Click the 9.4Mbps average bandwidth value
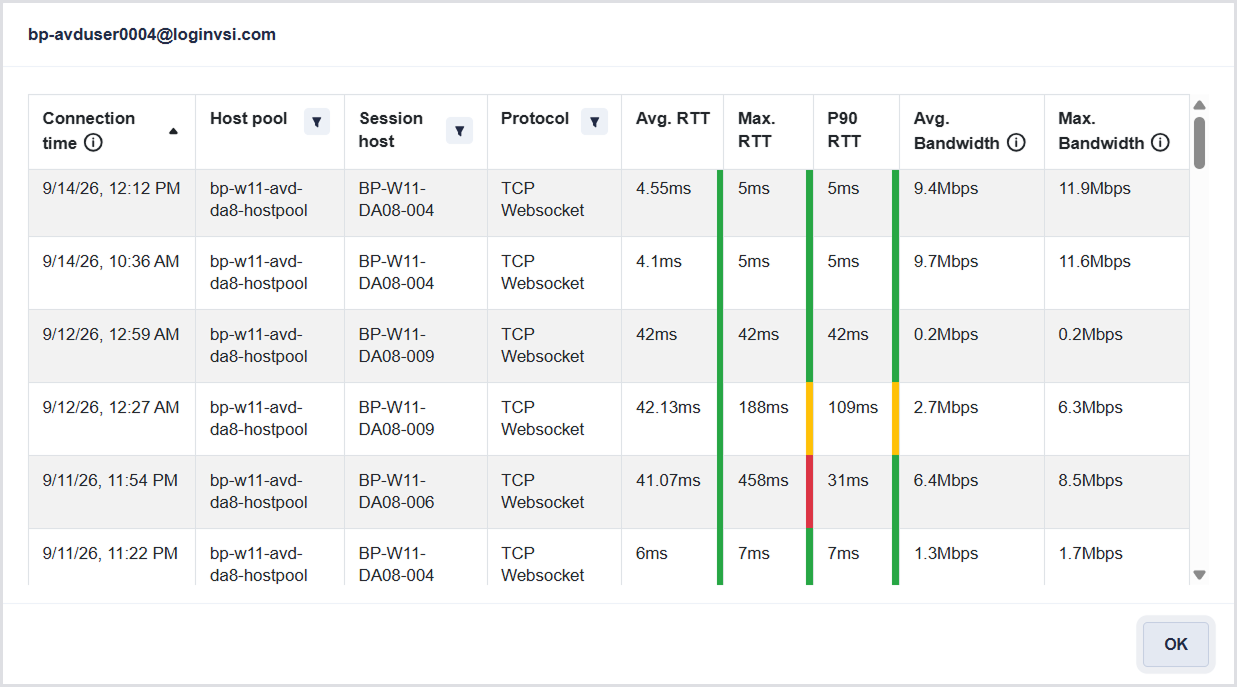The height and width of the screenshot is (687, 1237). (946, 189)
